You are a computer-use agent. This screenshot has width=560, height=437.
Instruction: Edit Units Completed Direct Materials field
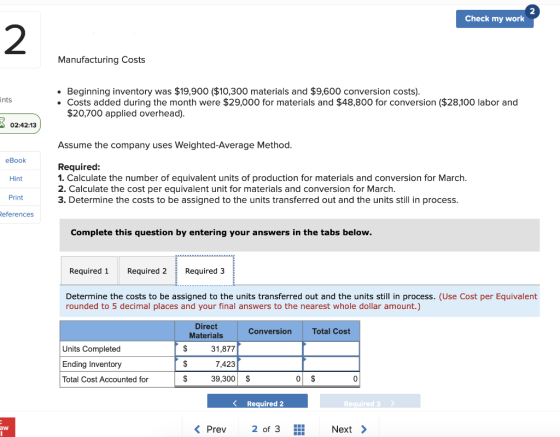pos(206,349)
